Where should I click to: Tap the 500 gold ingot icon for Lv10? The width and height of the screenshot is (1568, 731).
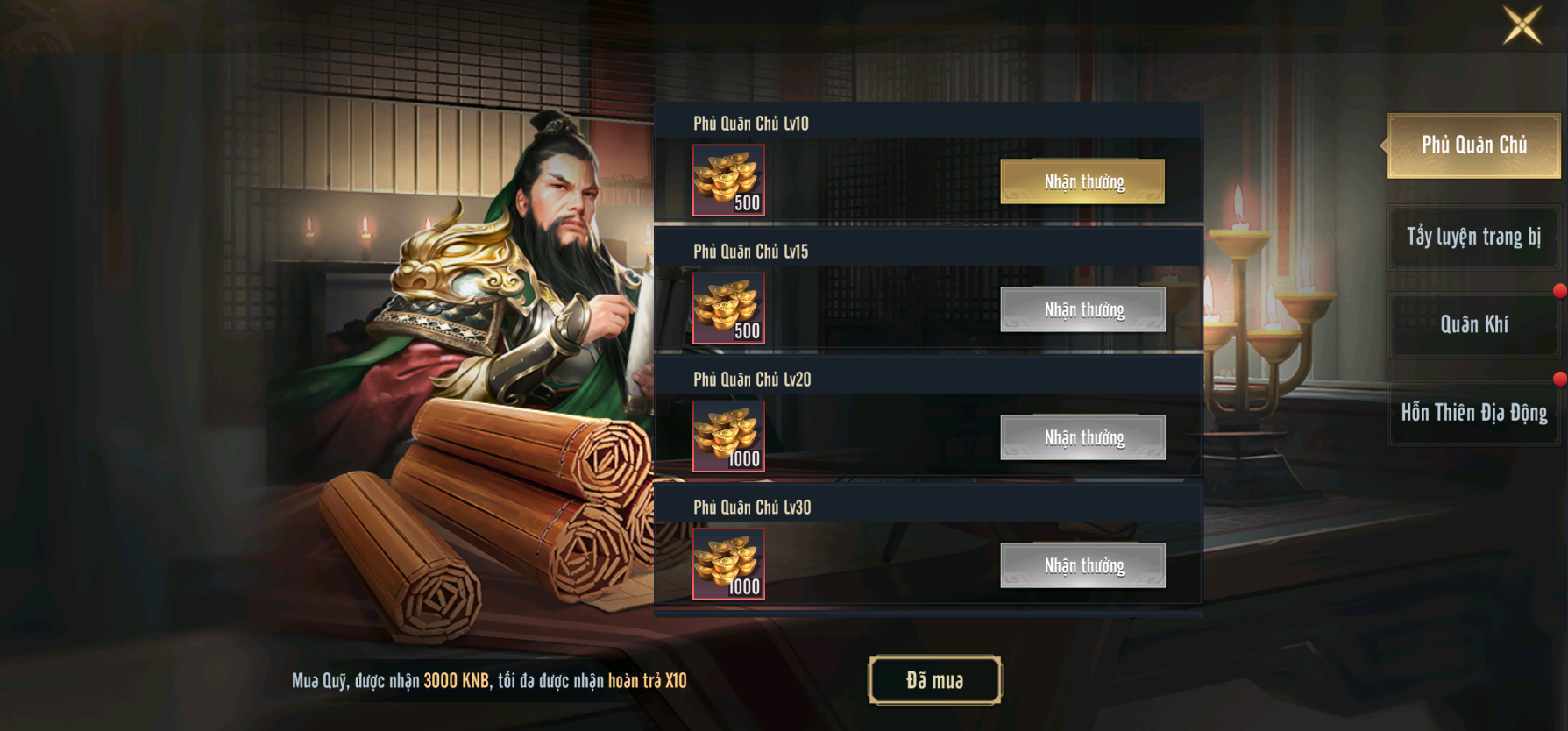click(728, 180)
